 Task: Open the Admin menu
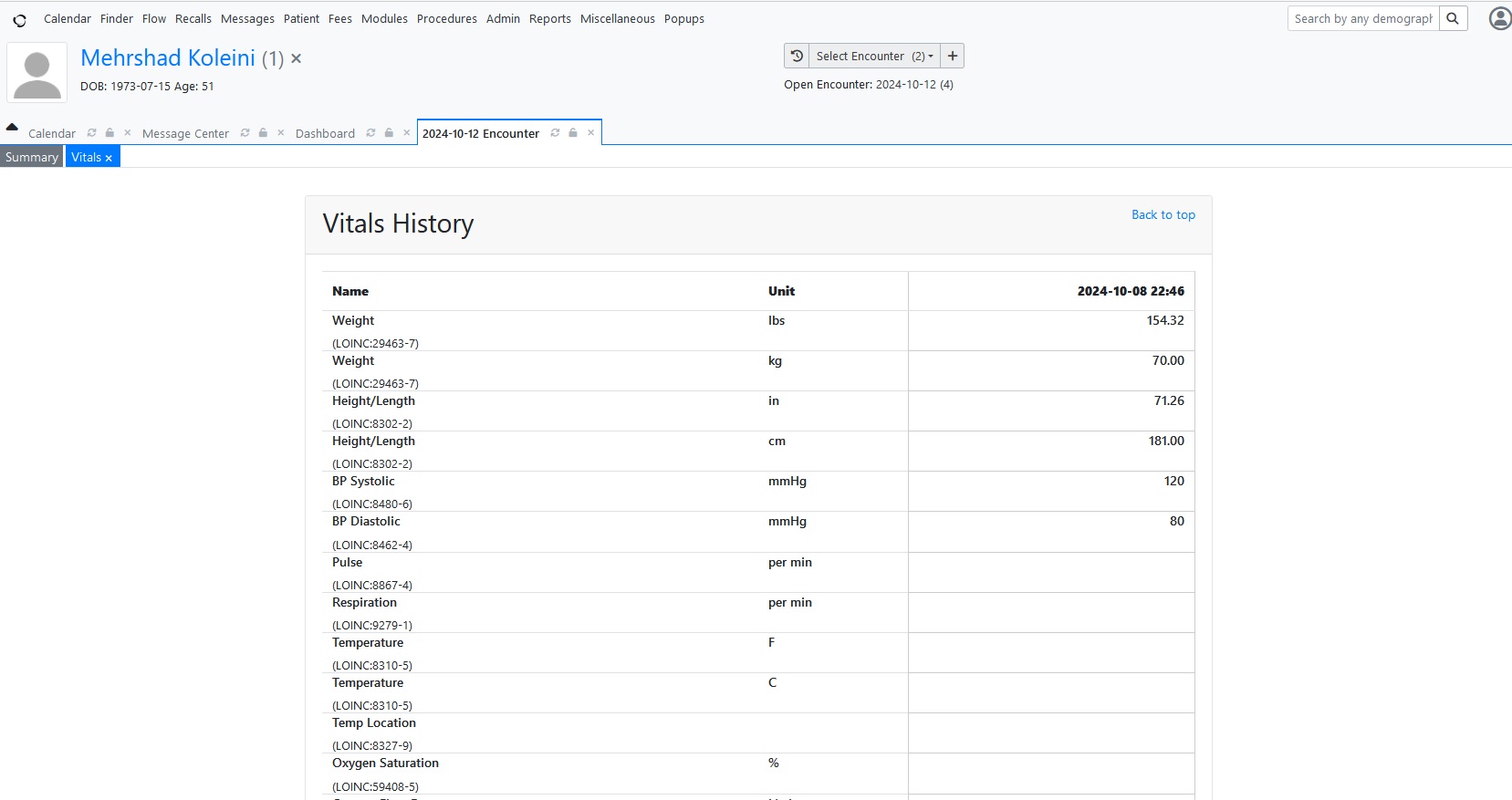point(503,18)
